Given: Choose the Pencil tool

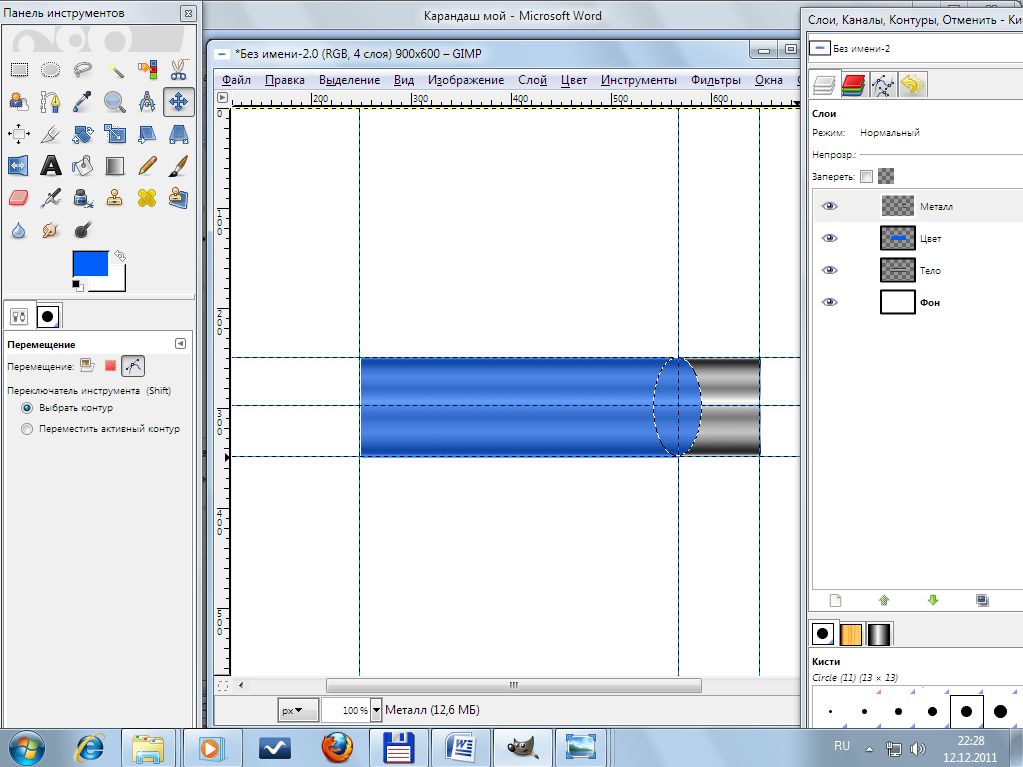Looking at the screenshot, I should coord(147,165).
